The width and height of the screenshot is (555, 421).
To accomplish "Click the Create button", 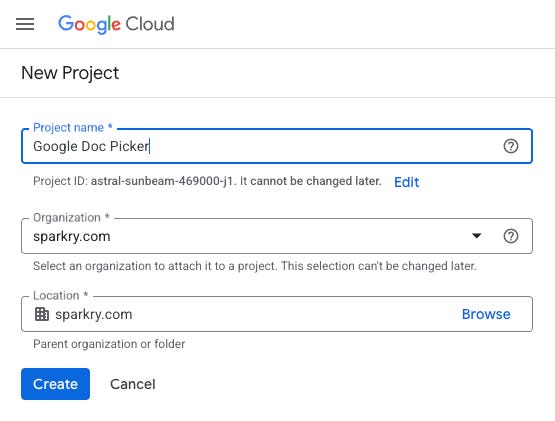I will [x=56, y=384].
